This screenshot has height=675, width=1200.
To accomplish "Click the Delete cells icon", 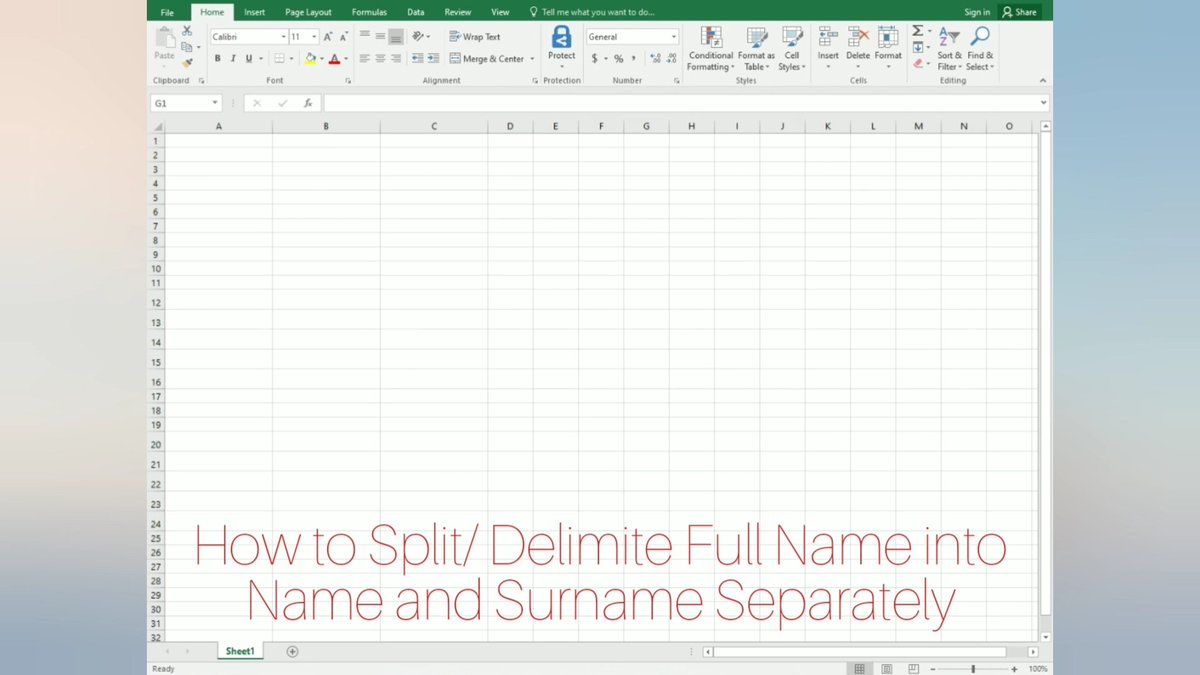I will 858,37.
